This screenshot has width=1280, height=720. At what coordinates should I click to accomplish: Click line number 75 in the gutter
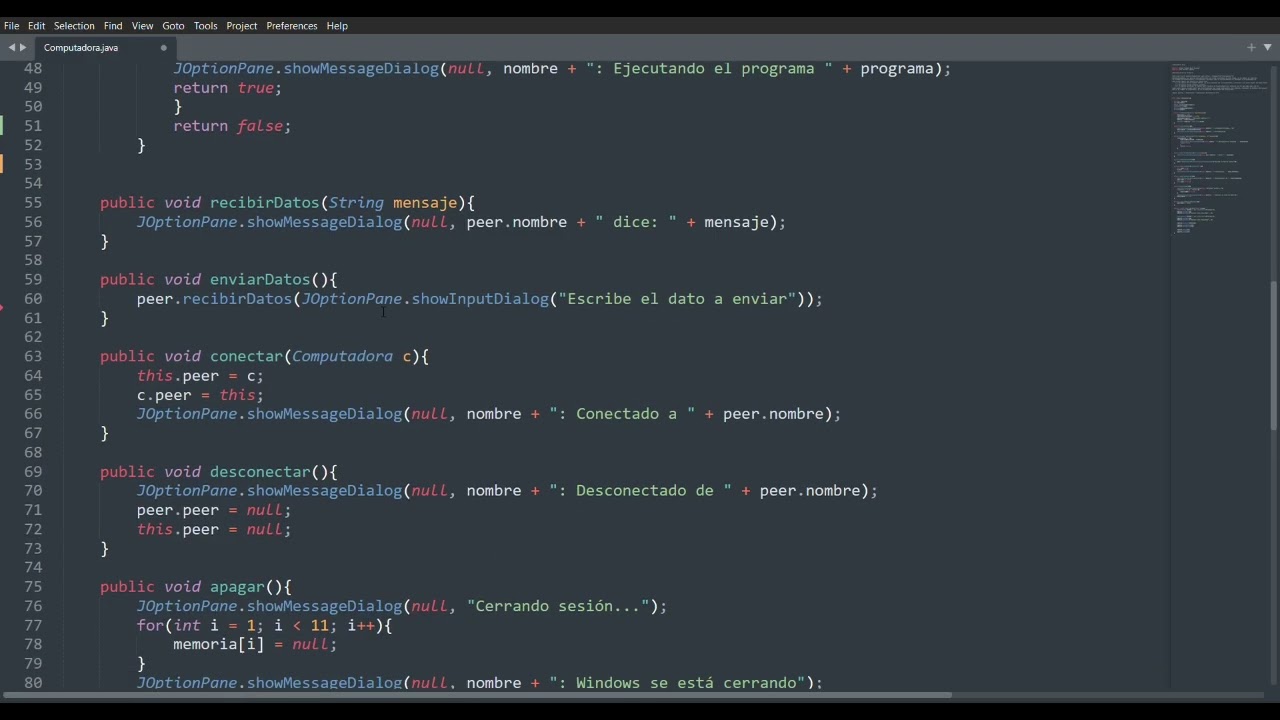coord(33,587)
